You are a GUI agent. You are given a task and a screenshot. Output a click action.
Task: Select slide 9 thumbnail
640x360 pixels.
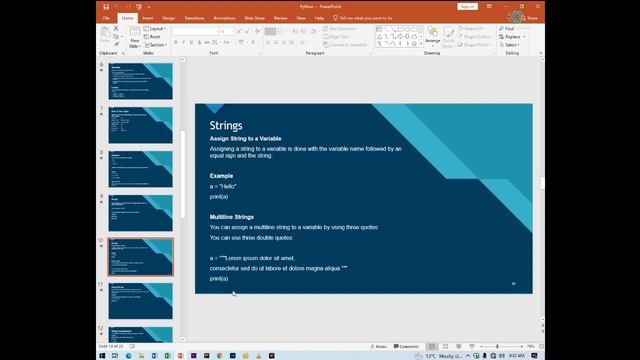tap(140, 213)
